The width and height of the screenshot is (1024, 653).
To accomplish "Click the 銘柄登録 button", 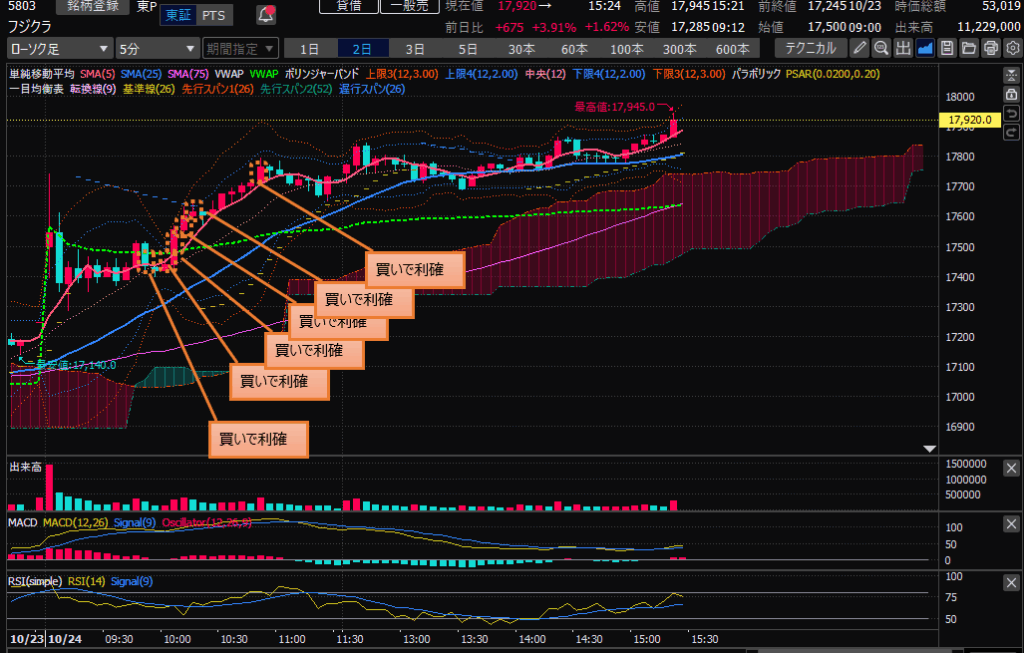I will pos(91,6).
